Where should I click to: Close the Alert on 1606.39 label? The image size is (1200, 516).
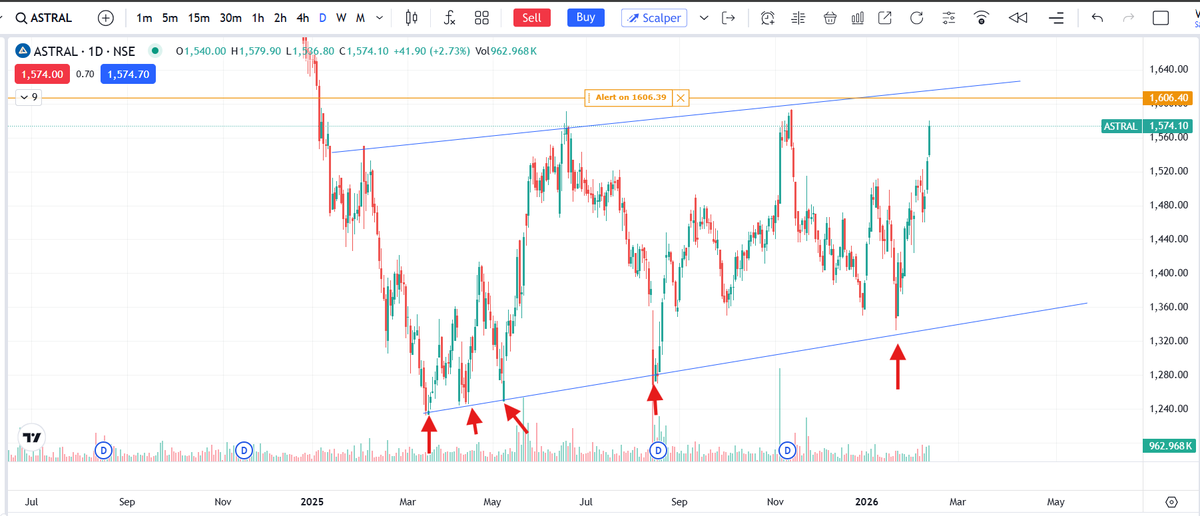click(x=681, y=97)
